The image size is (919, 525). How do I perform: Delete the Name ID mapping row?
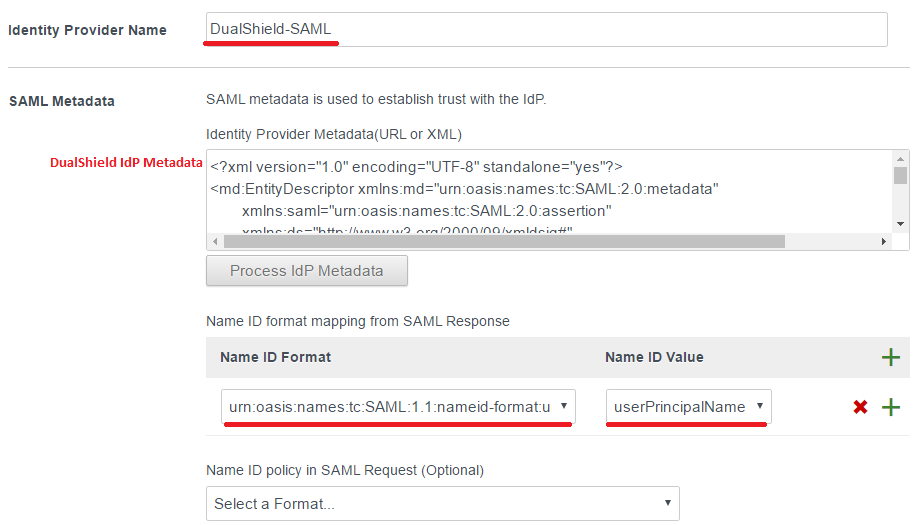point(860,407)
